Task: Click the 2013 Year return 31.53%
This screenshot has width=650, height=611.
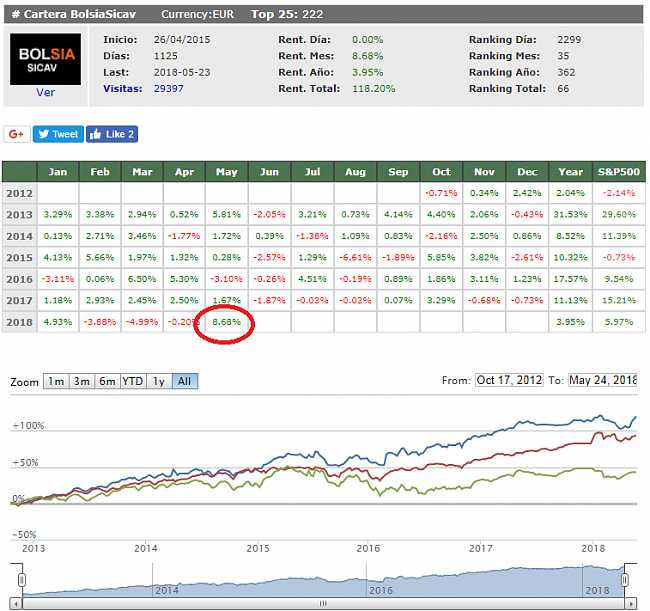Action: pos(570,215)
